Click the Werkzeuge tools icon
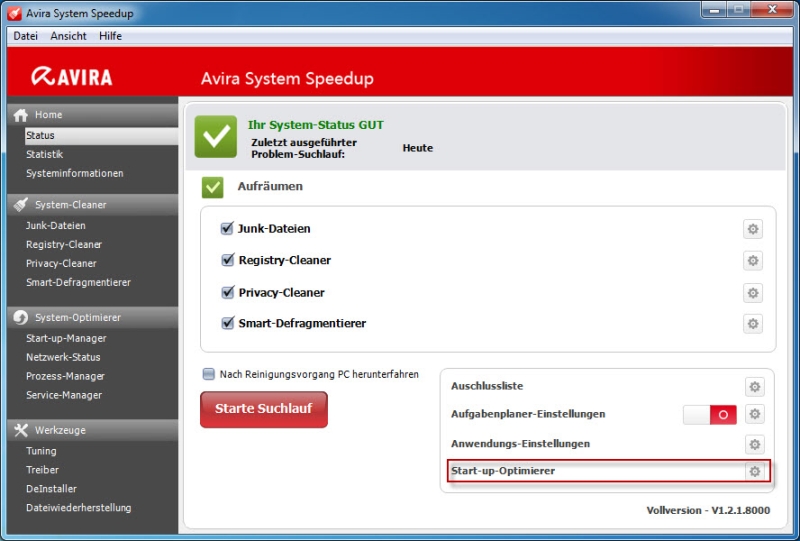800x541 pixels. [20, 430]
